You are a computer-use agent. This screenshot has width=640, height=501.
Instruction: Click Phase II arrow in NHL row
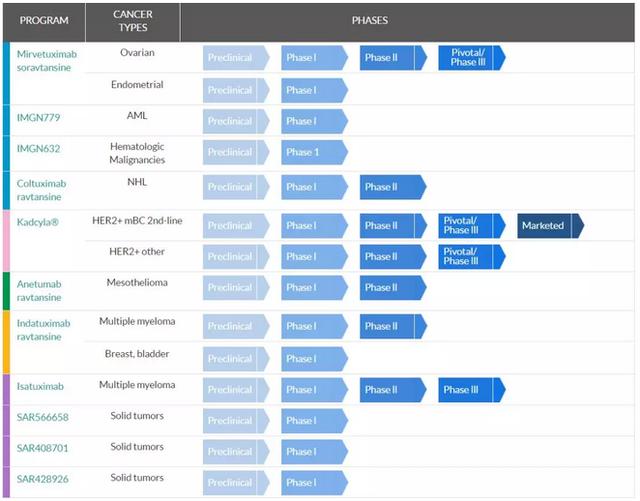(390, 187)
